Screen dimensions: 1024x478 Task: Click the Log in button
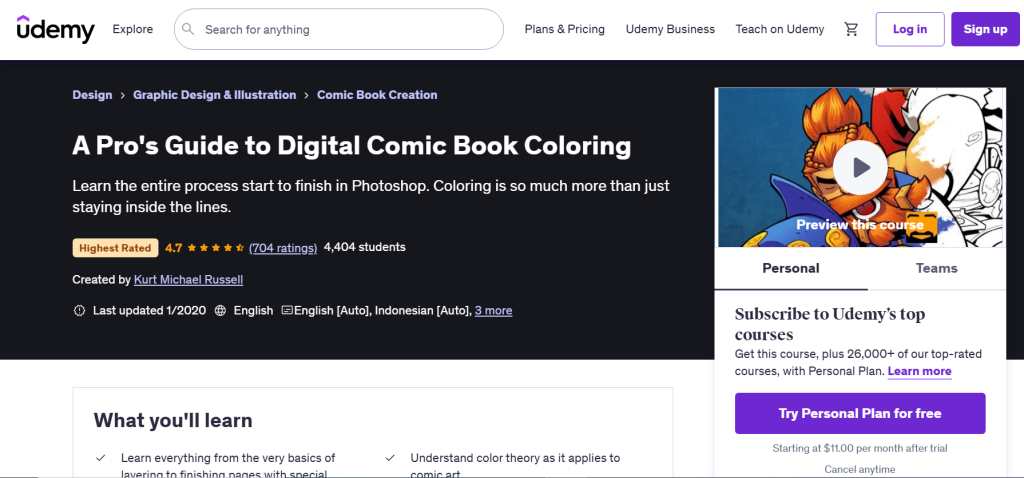909,29
